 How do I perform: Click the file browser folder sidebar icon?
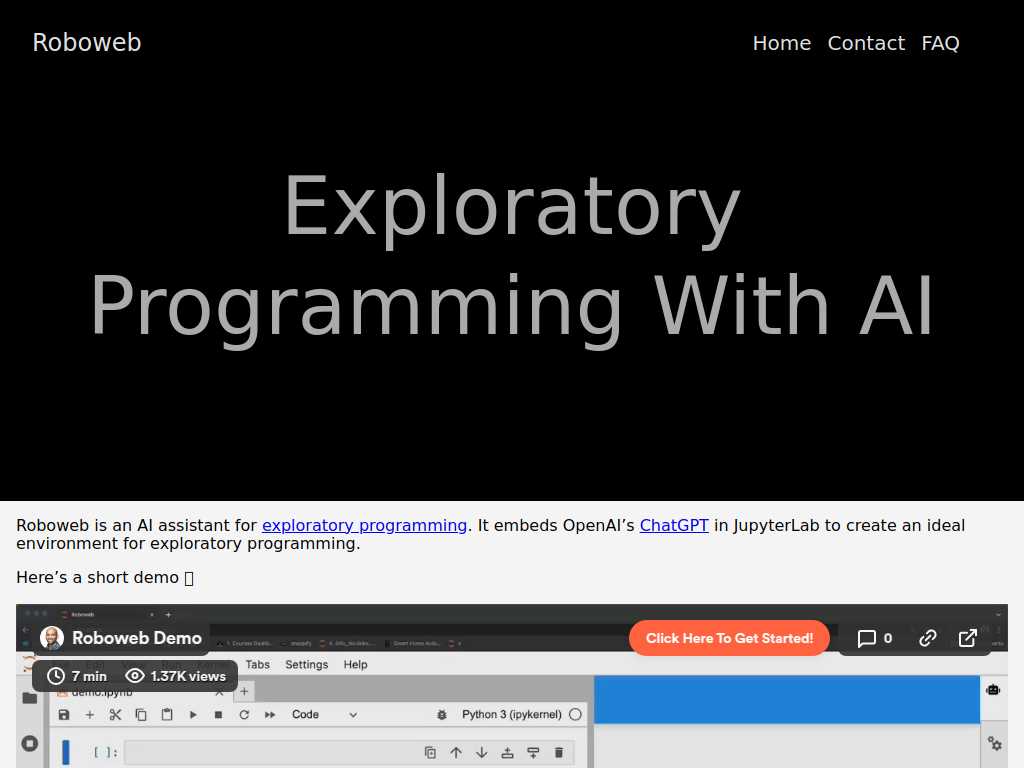click(30, 697)
